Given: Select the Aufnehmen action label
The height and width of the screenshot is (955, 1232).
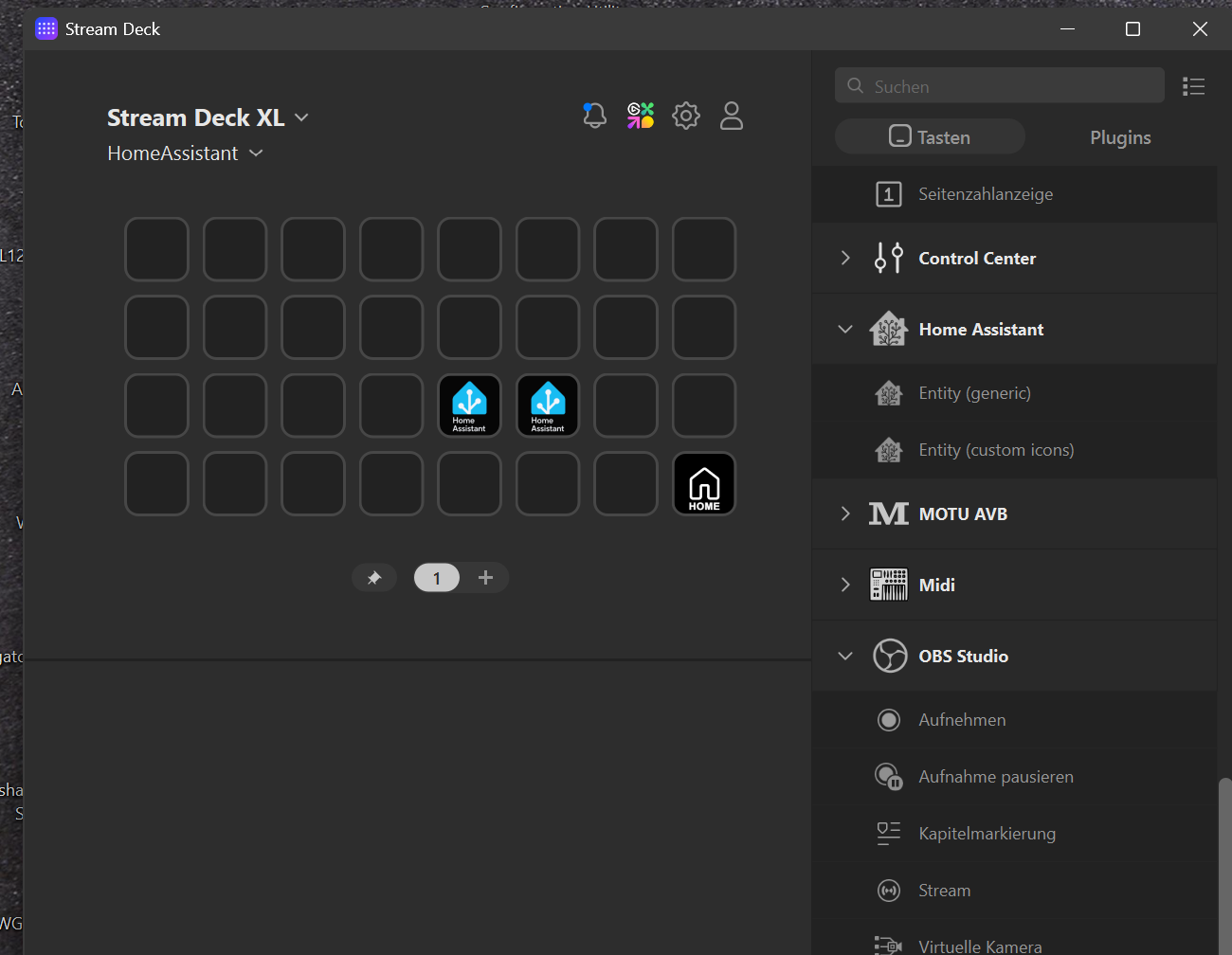Looking at the screenshot, I should point(962,720).
